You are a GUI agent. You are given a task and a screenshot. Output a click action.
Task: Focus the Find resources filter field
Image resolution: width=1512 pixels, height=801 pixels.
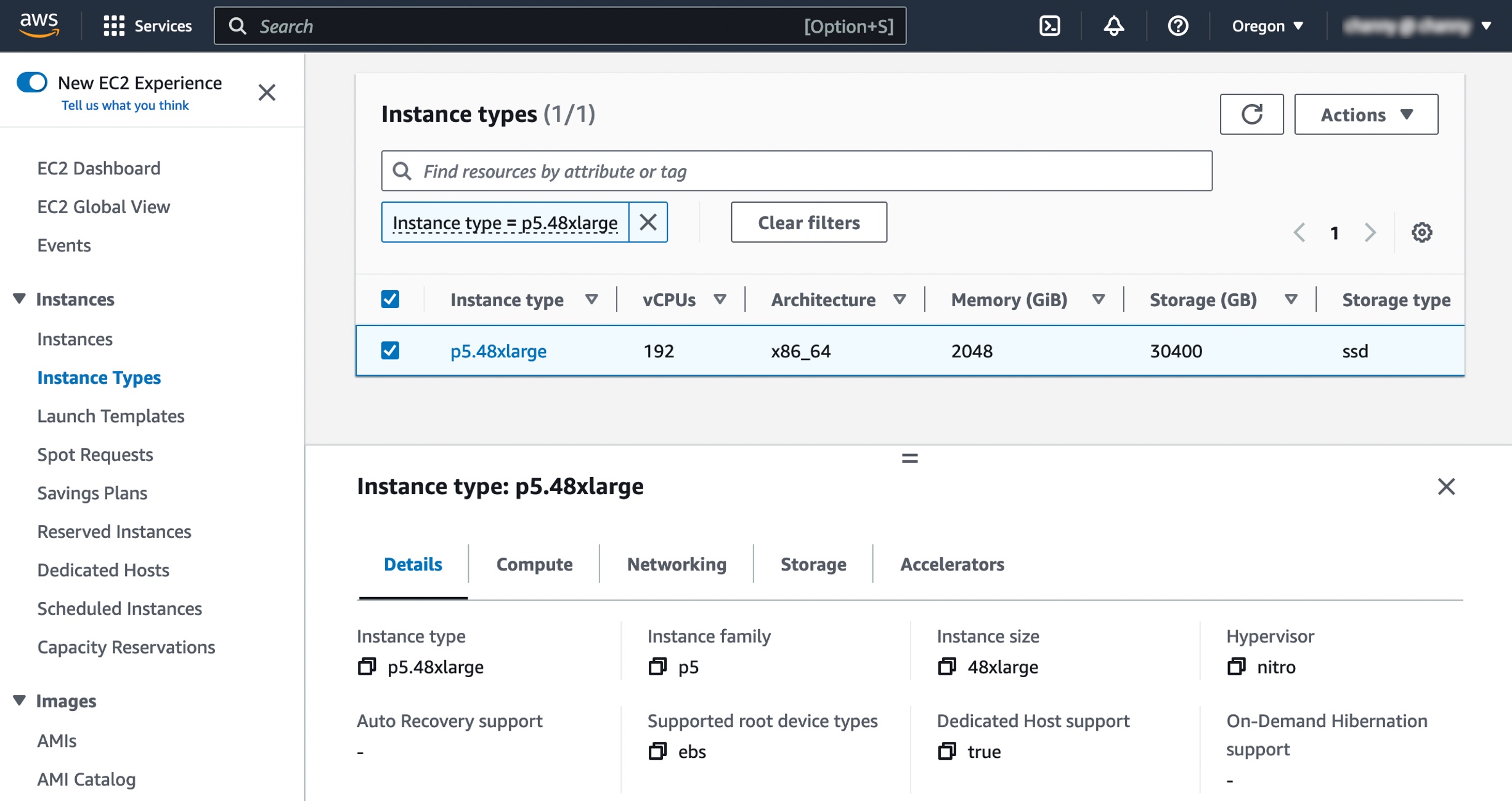pyautogui.click(x=796, y=171)
